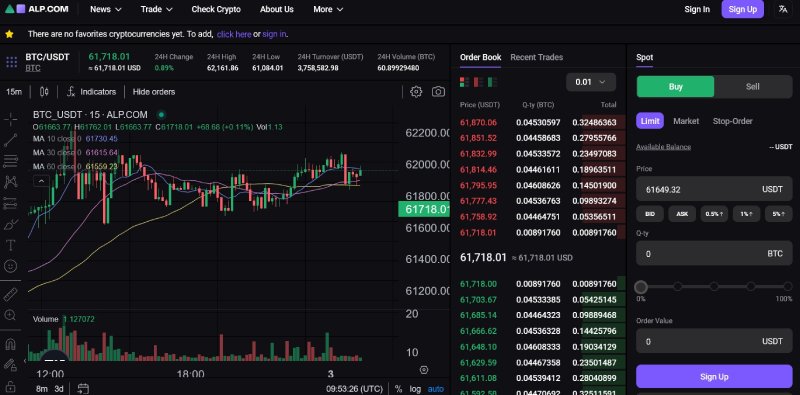This screenshot has height=395, width=800.
Task: Take chart snapshot with camera icon
Action: tap(438, 92)
